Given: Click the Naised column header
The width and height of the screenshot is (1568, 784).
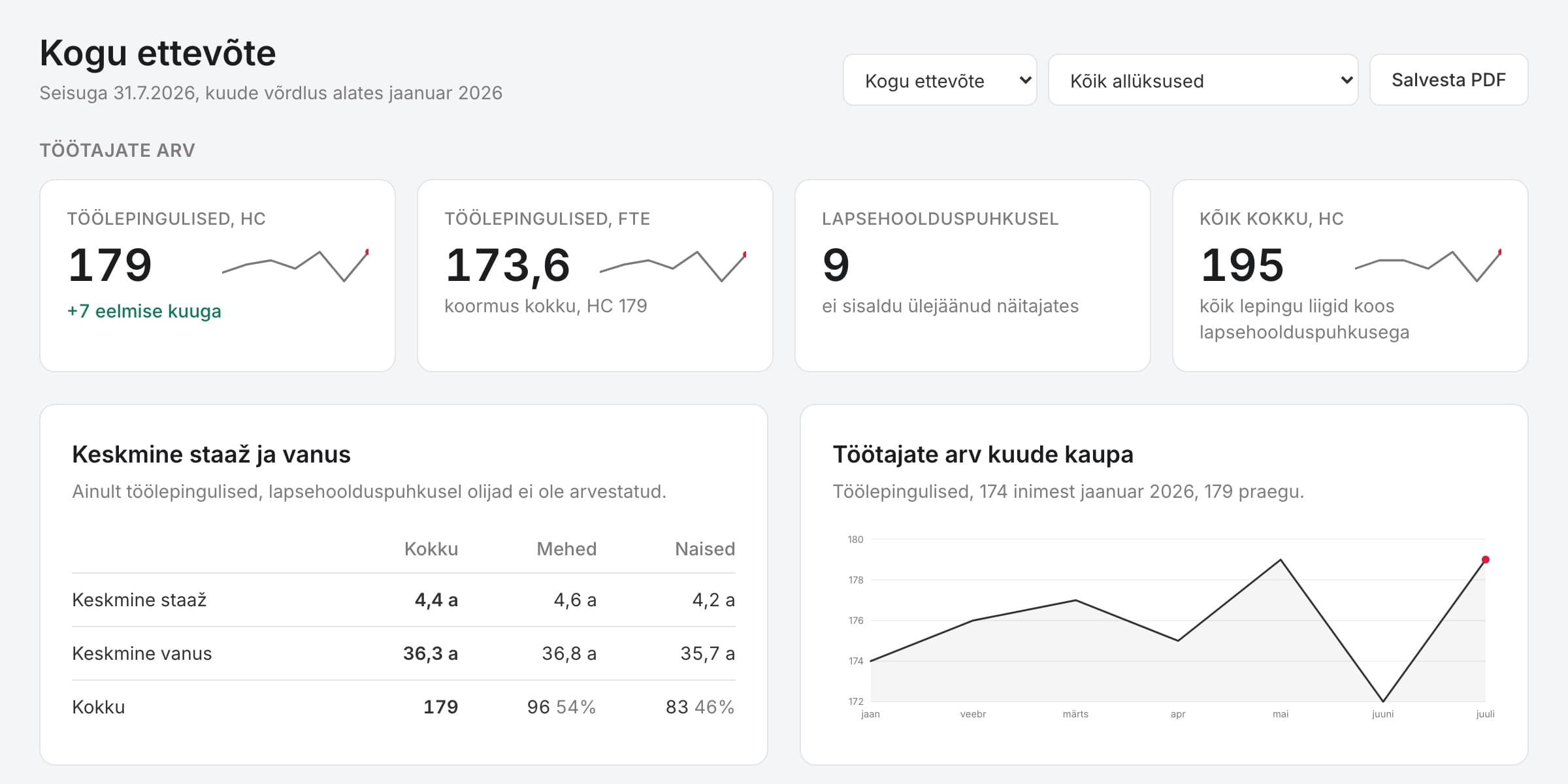Looking at the screenshot, I should [x=705, y=549].
